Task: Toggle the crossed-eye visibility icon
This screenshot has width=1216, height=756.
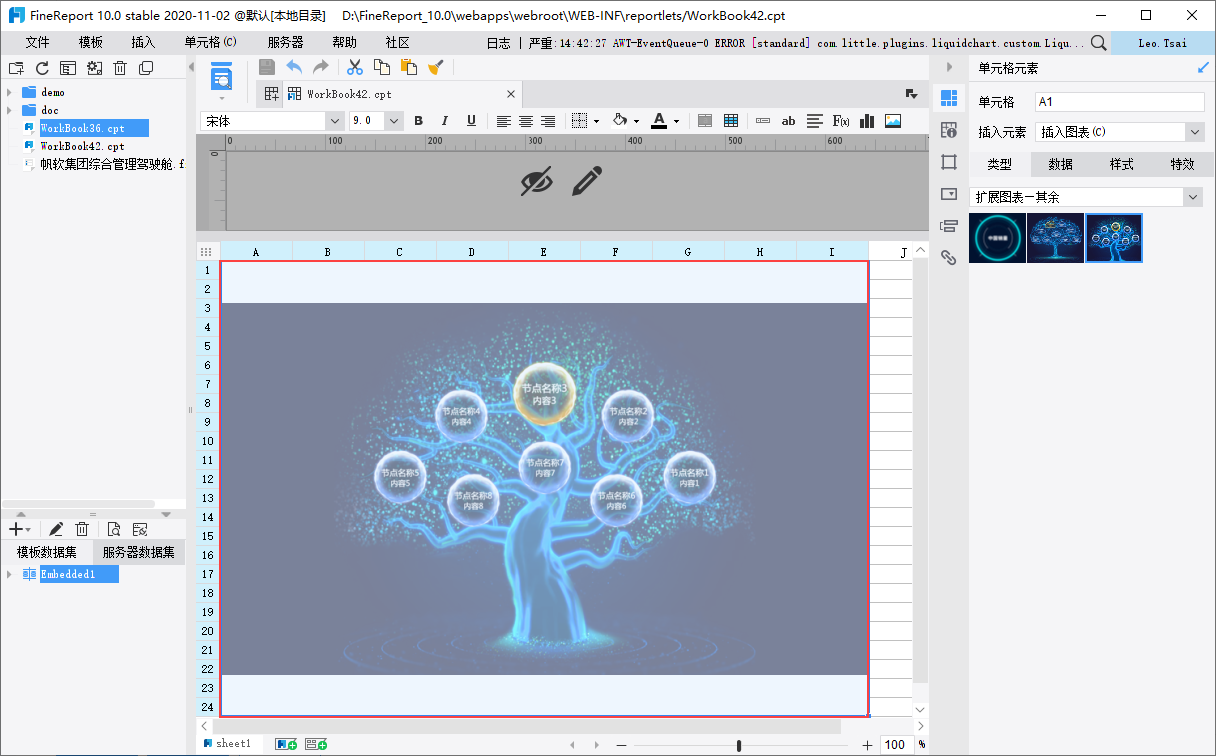Action: (x=537, y=181)
